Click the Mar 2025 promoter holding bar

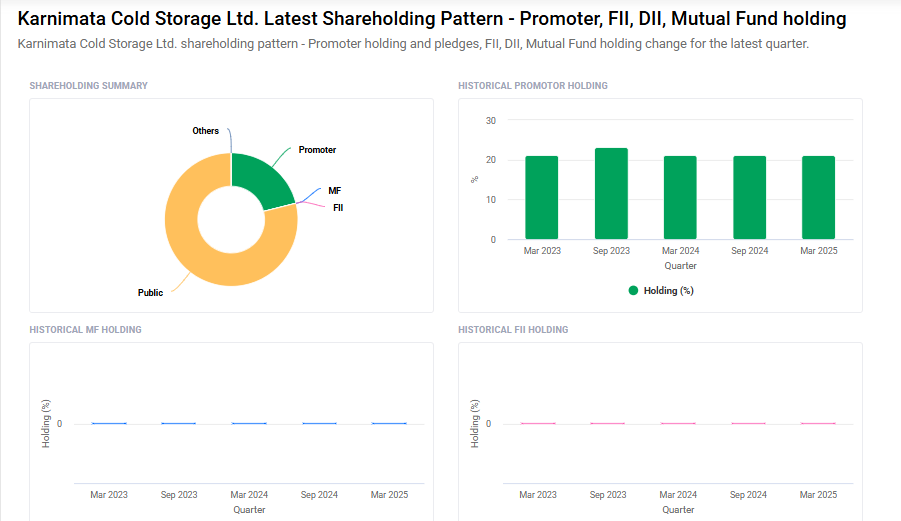818,198
